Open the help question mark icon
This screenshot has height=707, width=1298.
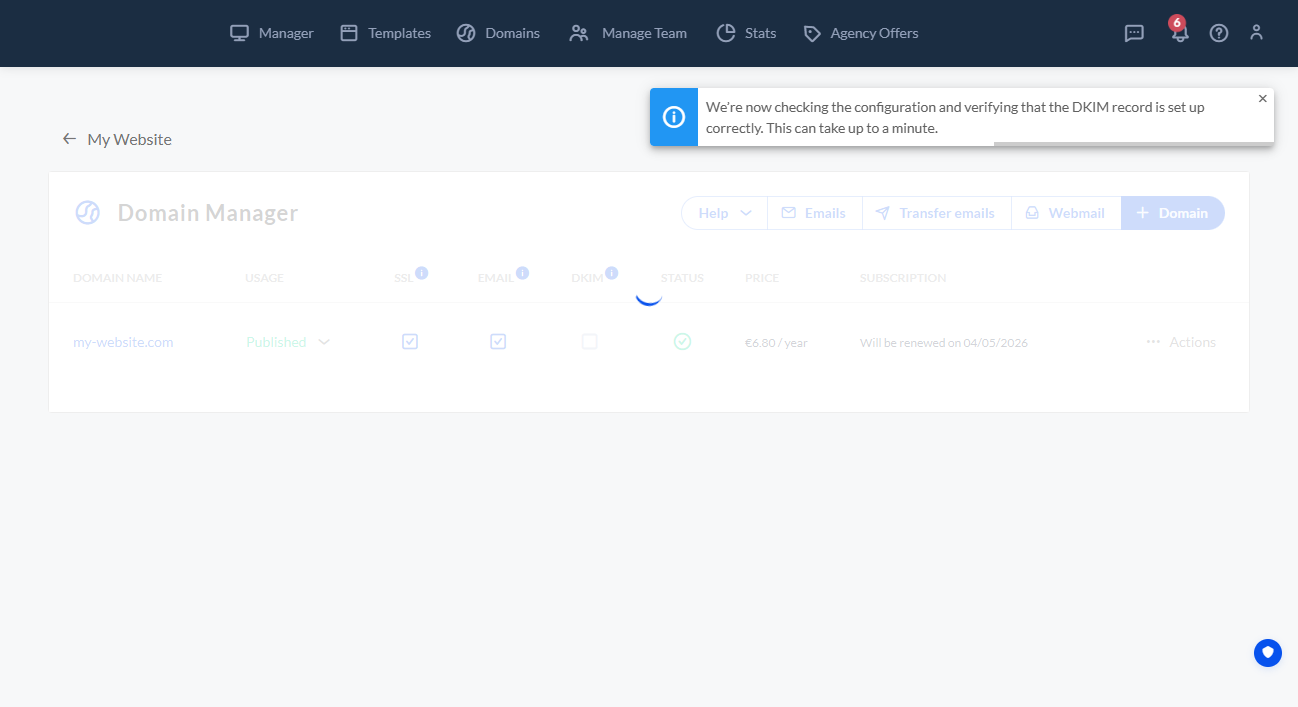(x=1218, y=33)
